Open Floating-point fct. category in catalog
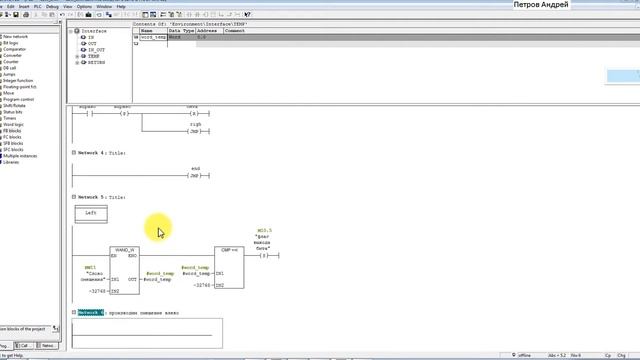The height and width of the screenshot is (360, 640). click(20, 87)
